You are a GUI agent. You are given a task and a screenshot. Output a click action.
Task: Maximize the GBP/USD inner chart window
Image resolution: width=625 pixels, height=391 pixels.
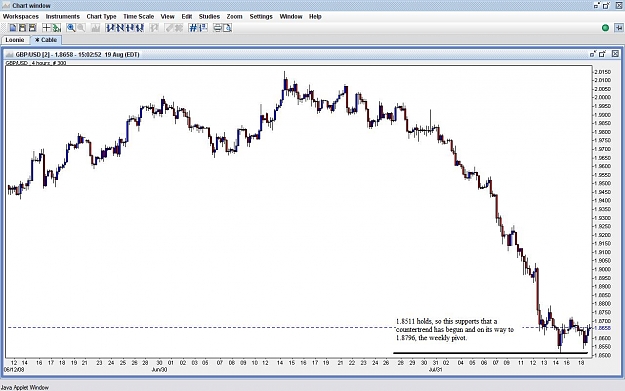coord(602,54)
